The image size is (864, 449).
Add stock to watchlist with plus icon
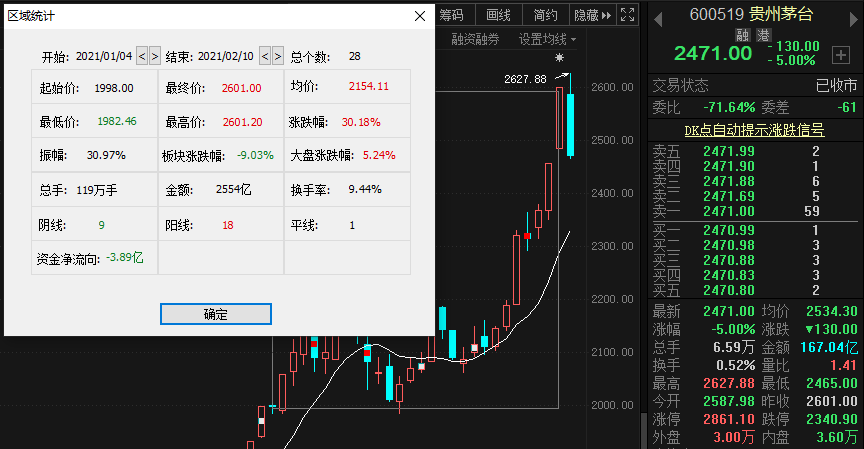pos(840,53)
